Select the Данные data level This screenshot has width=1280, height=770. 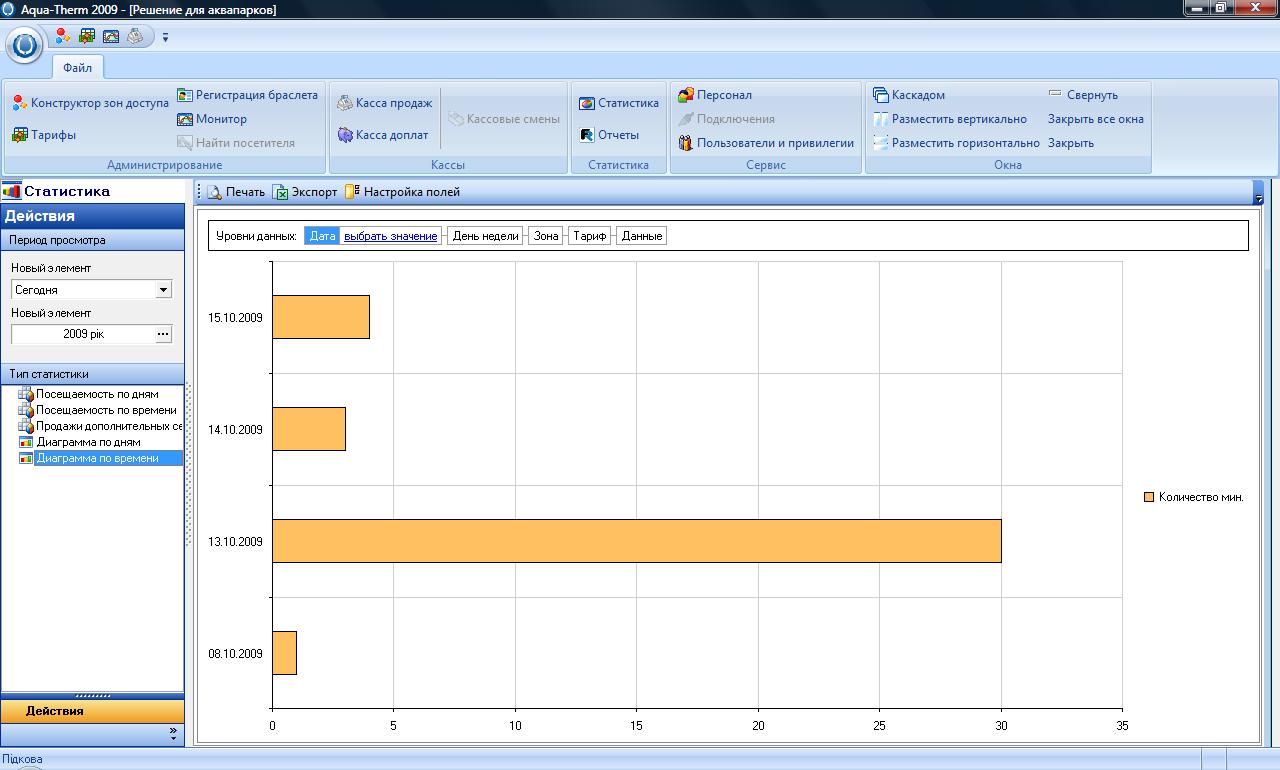[641, 236]
